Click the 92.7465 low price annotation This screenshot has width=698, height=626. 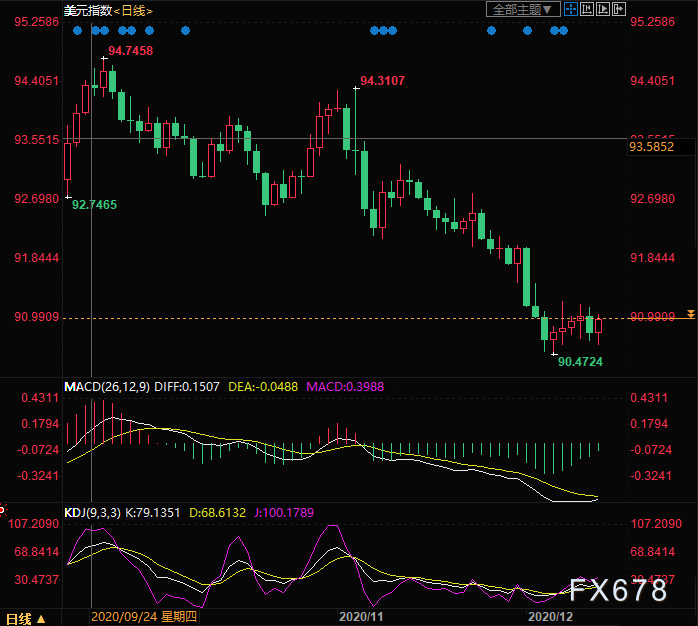tap(94, 205)
